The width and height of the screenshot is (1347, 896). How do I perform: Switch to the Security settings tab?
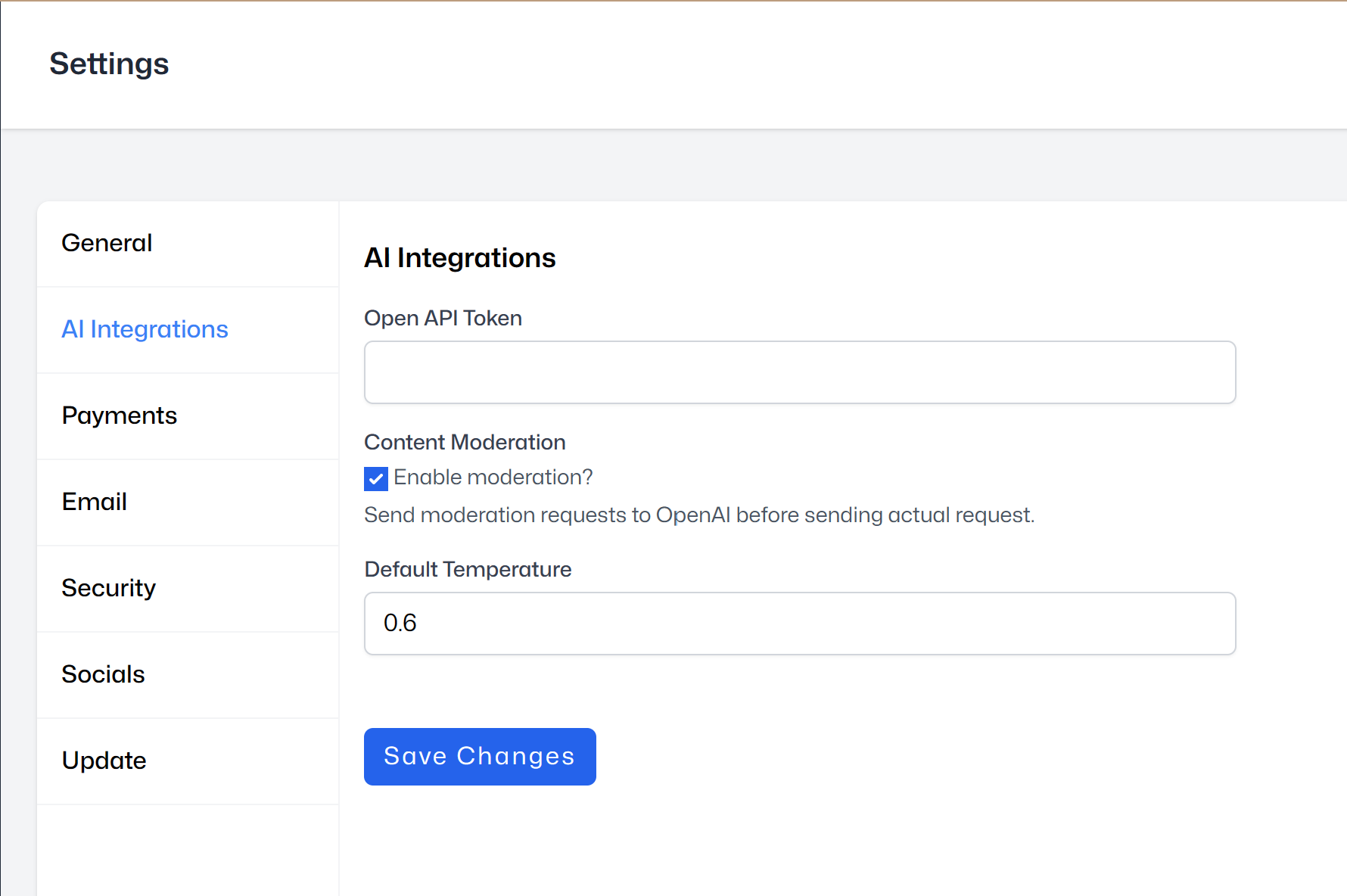pyautogui.click(x=109, y=588)
